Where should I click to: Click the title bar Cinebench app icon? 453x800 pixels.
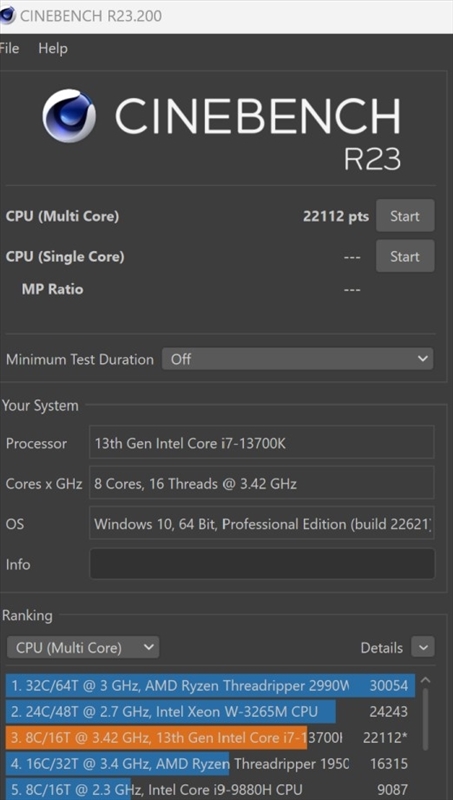(7, 16)
